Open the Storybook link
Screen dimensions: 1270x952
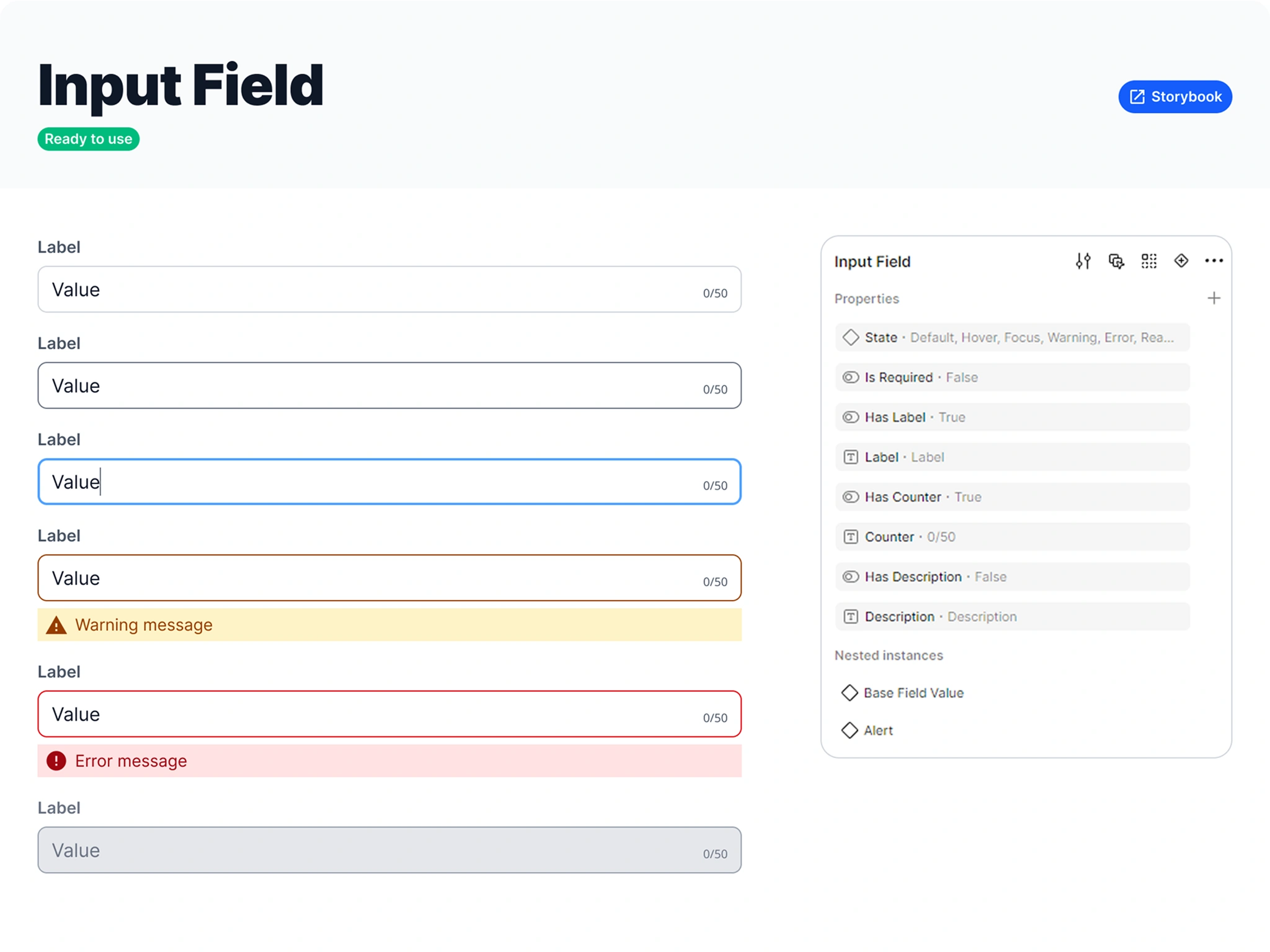coord(1174,97)
